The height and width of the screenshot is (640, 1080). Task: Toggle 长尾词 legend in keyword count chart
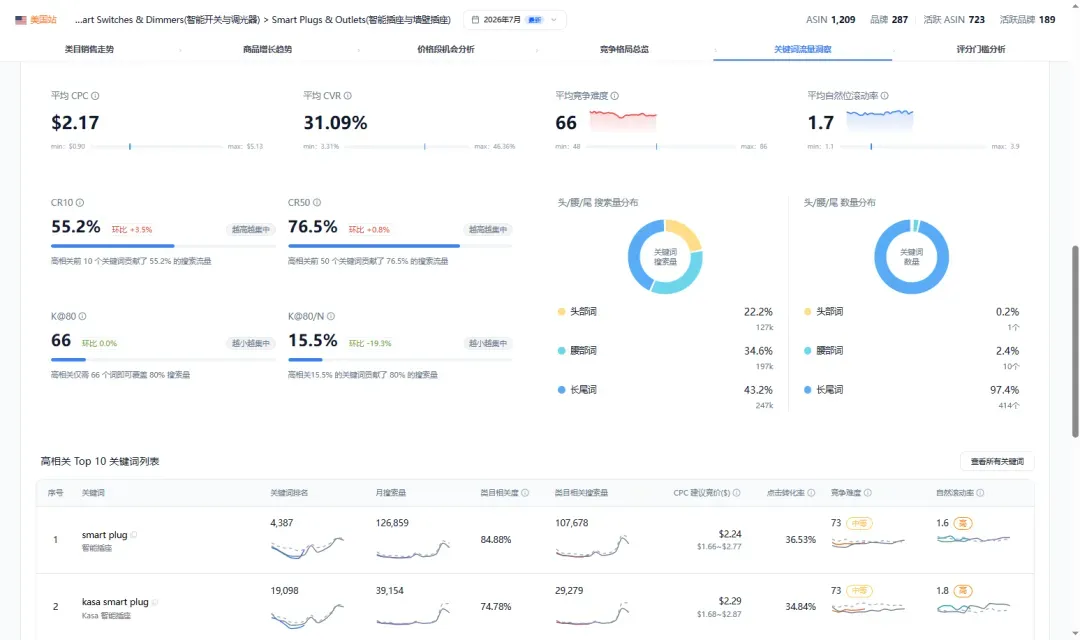(x=823, y=390)
